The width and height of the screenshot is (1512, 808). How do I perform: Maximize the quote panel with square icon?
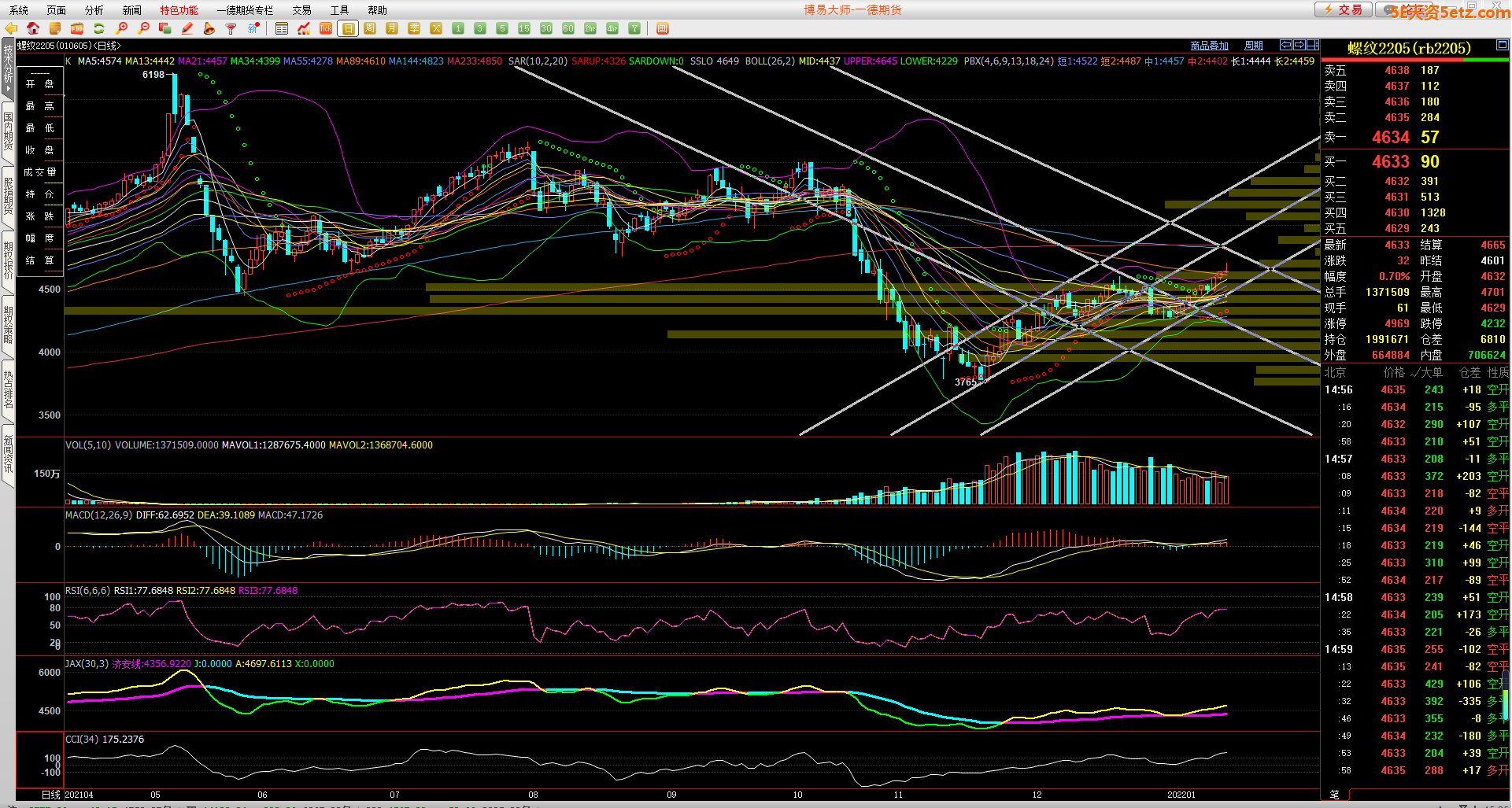(1502, 45)
